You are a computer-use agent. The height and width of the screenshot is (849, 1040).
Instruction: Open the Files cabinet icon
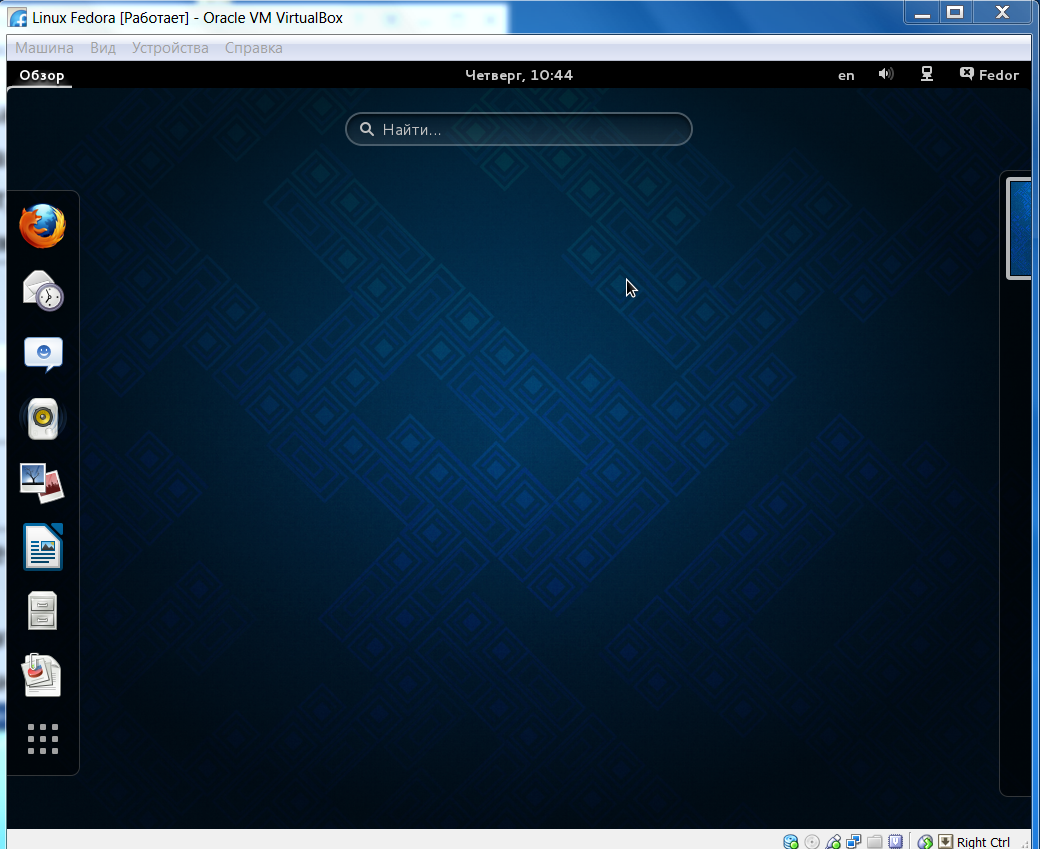pyautogui.click(x=43, y=610)
